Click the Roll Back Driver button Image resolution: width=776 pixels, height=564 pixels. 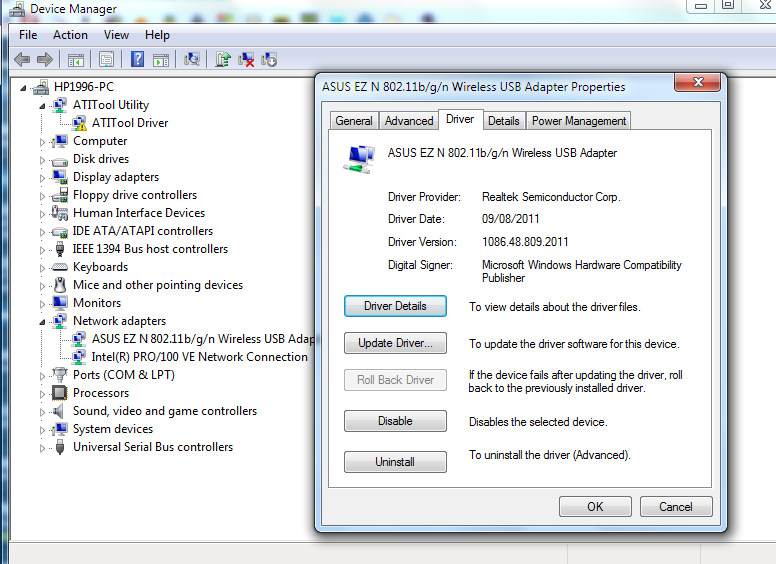pos(395,380)
